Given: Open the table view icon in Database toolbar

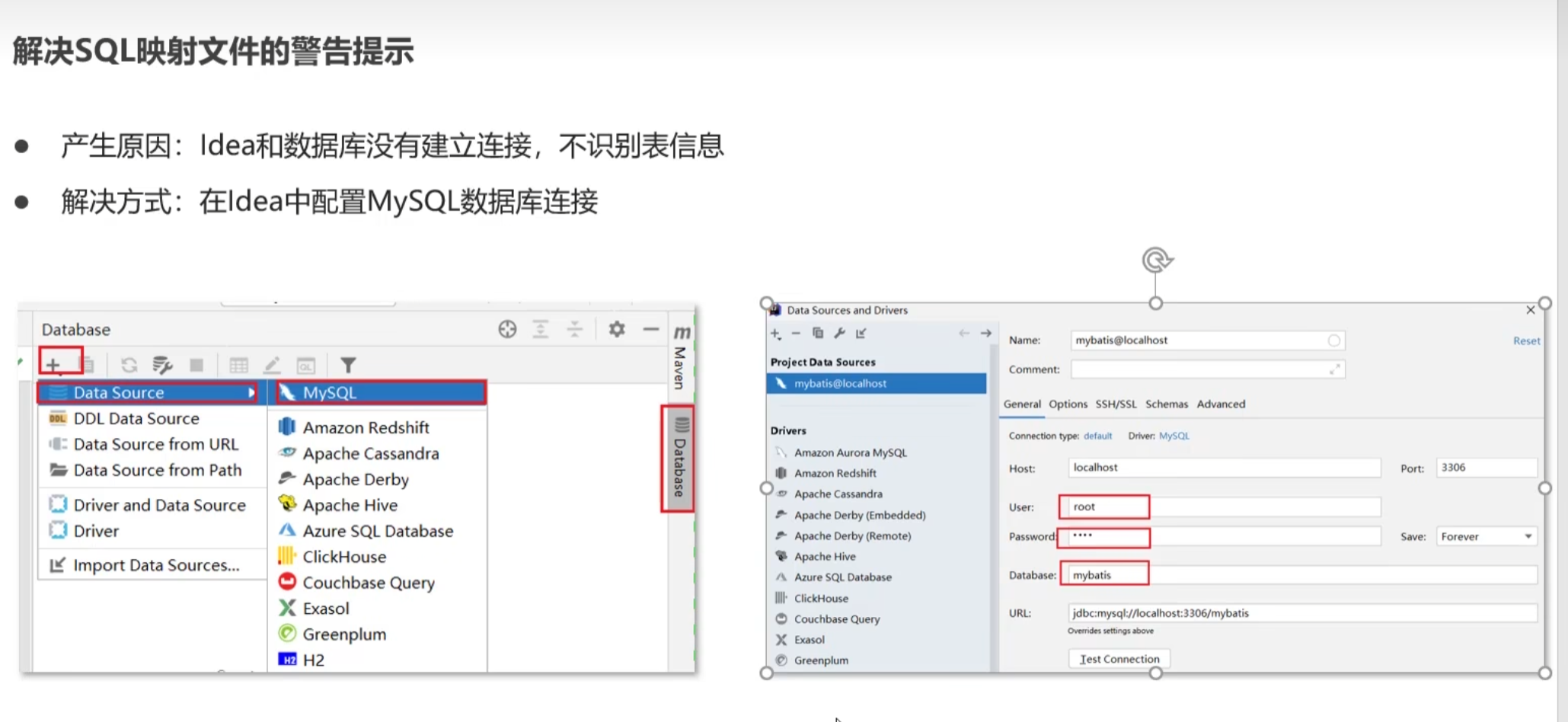Looking at the screenshot, I should click(238, 366).
